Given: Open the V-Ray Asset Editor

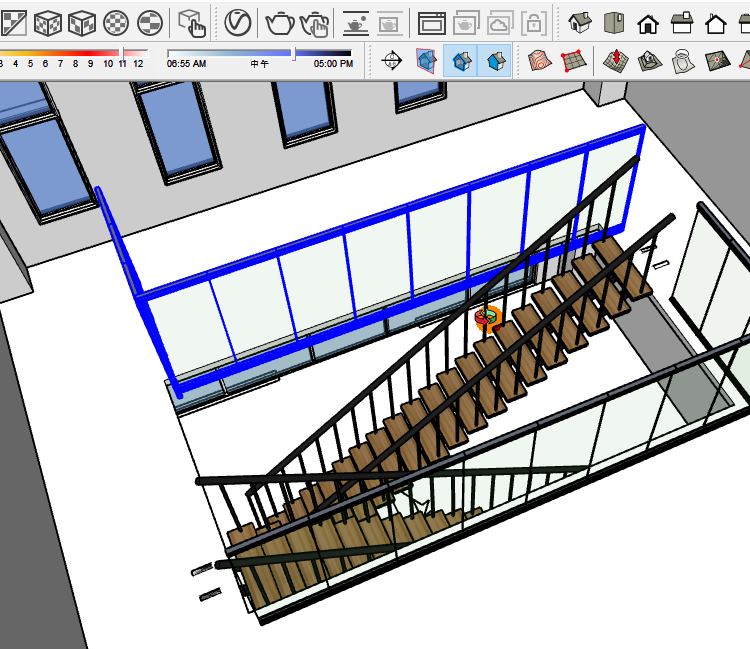Looking at the screenshot, I should (238, 22).
